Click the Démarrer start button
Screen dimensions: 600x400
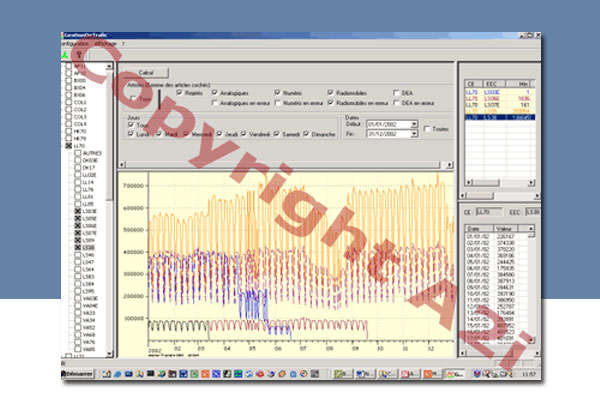pyautogui.click(x=77, y=373)
